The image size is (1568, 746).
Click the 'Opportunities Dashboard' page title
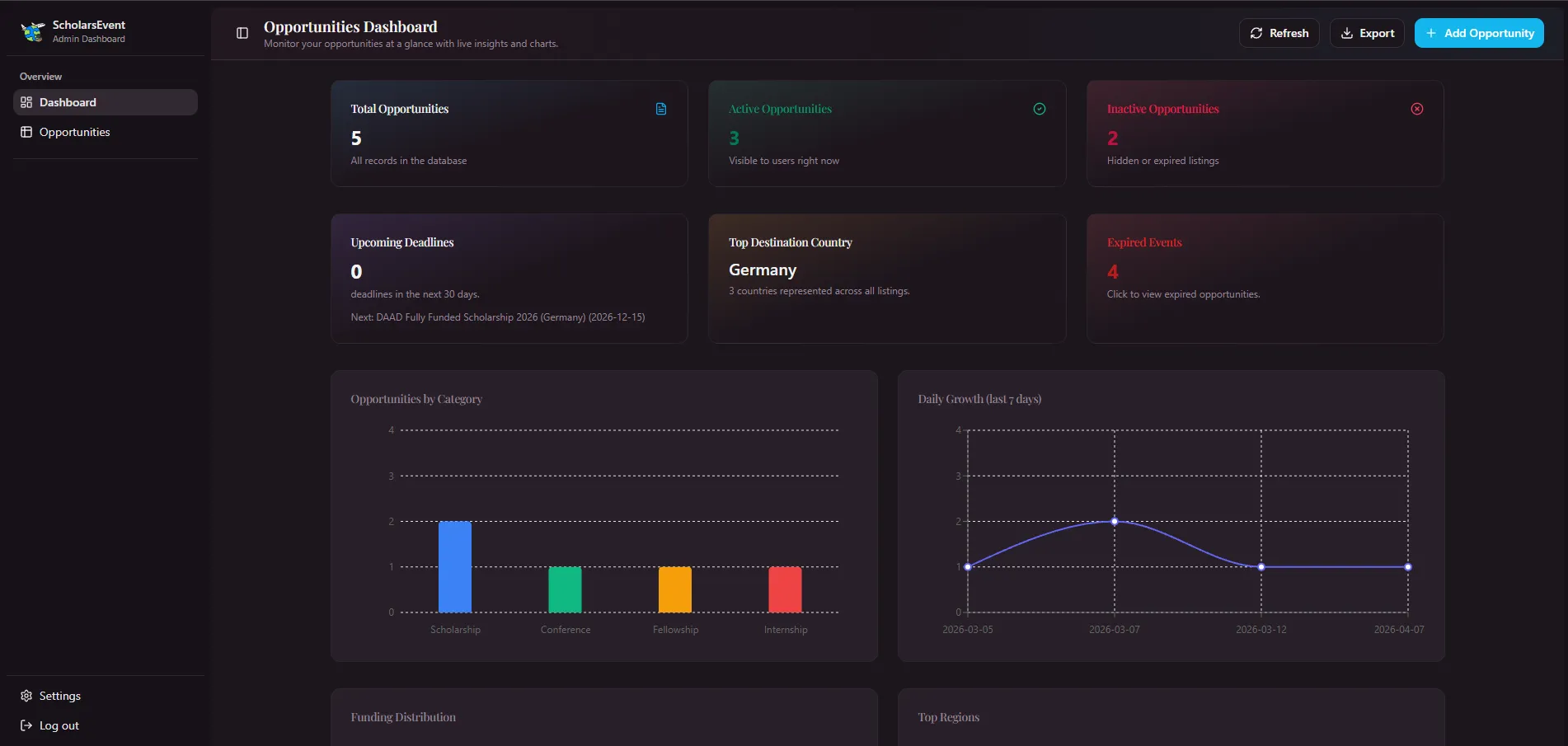point(350,27)
